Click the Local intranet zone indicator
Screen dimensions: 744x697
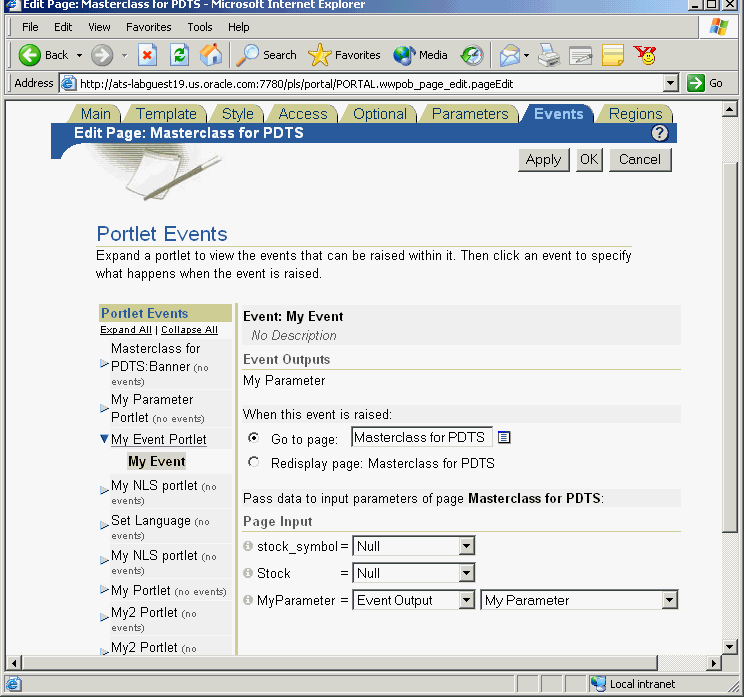633,684
